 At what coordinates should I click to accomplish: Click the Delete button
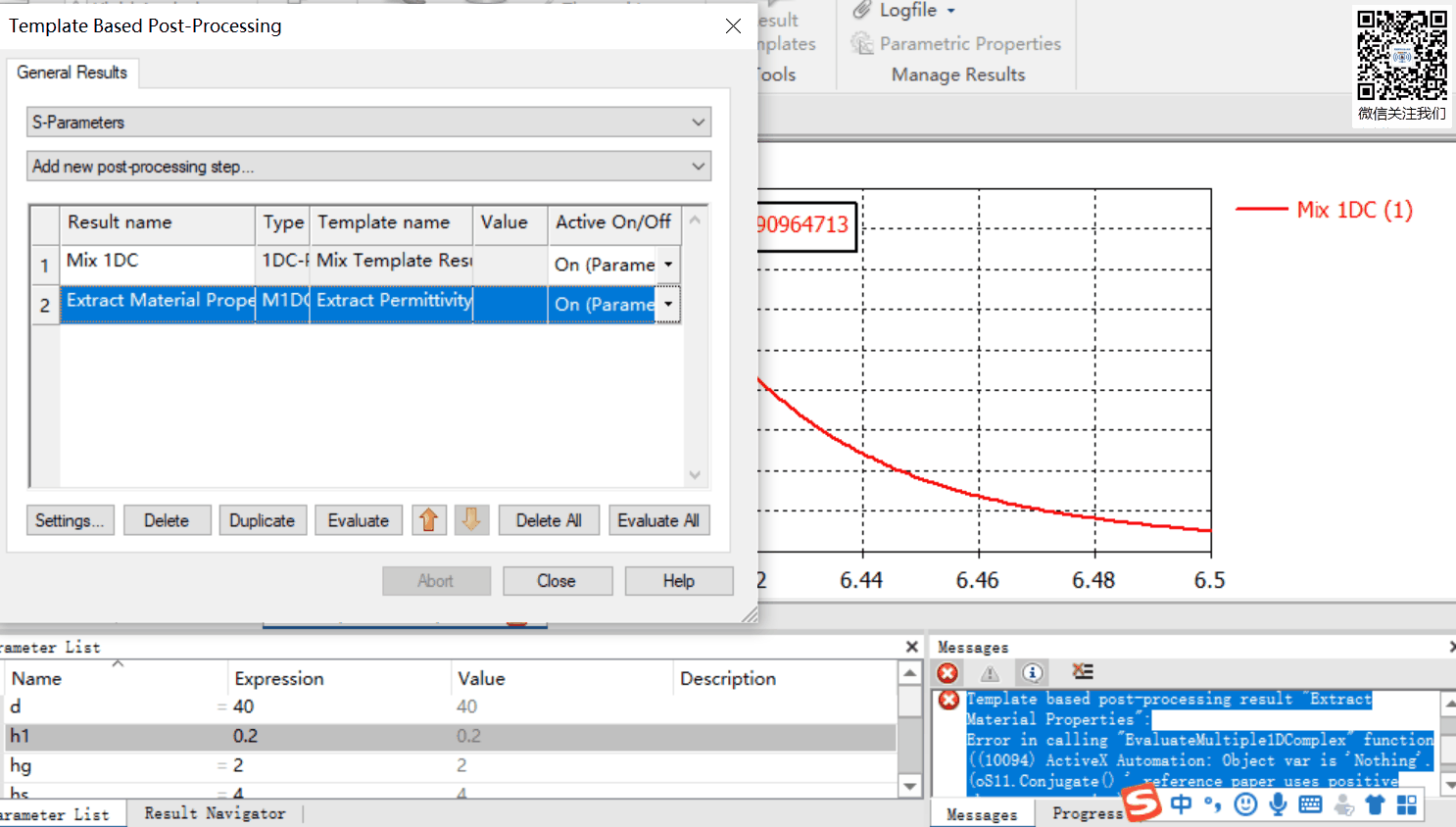tap(167, 520)
